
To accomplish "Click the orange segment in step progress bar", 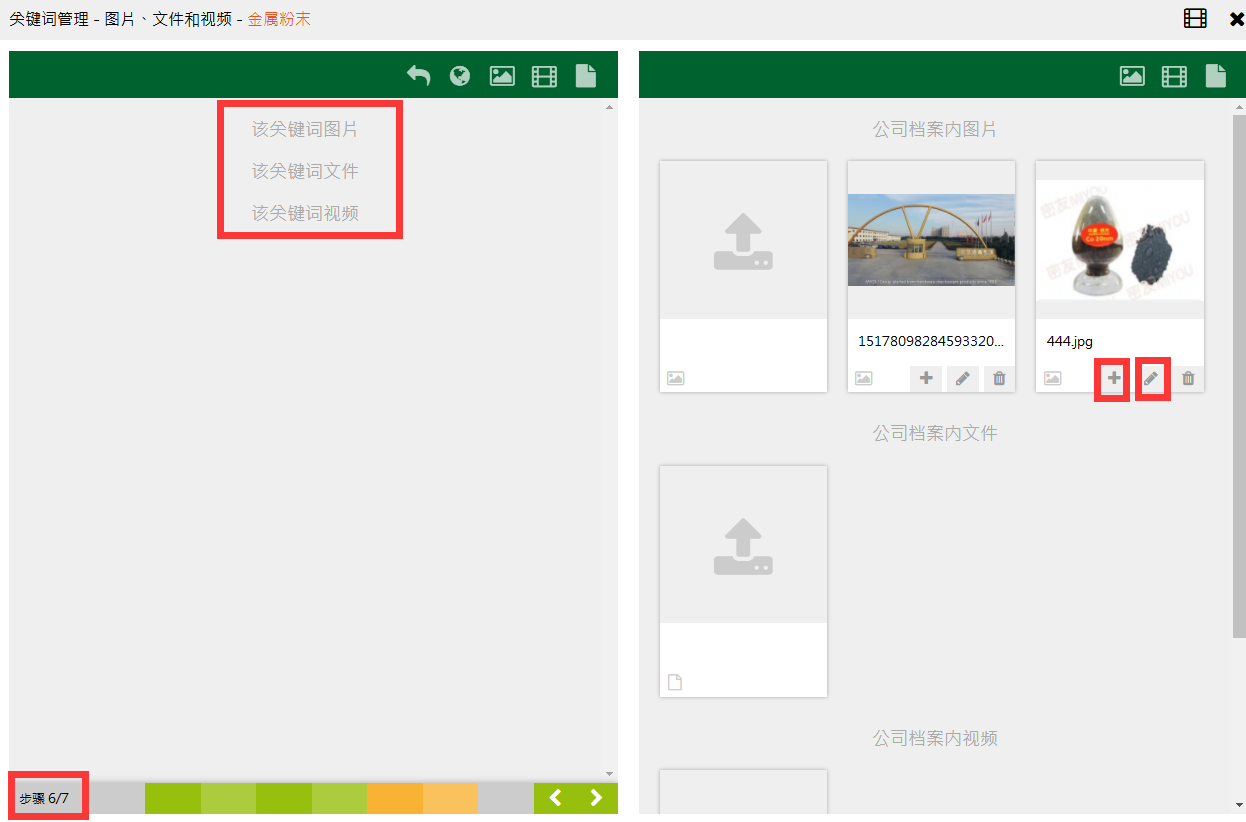I will 395,798.
